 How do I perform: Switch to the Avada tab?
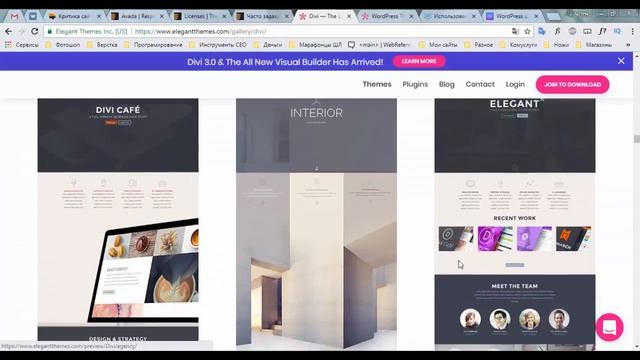(137, 16)
